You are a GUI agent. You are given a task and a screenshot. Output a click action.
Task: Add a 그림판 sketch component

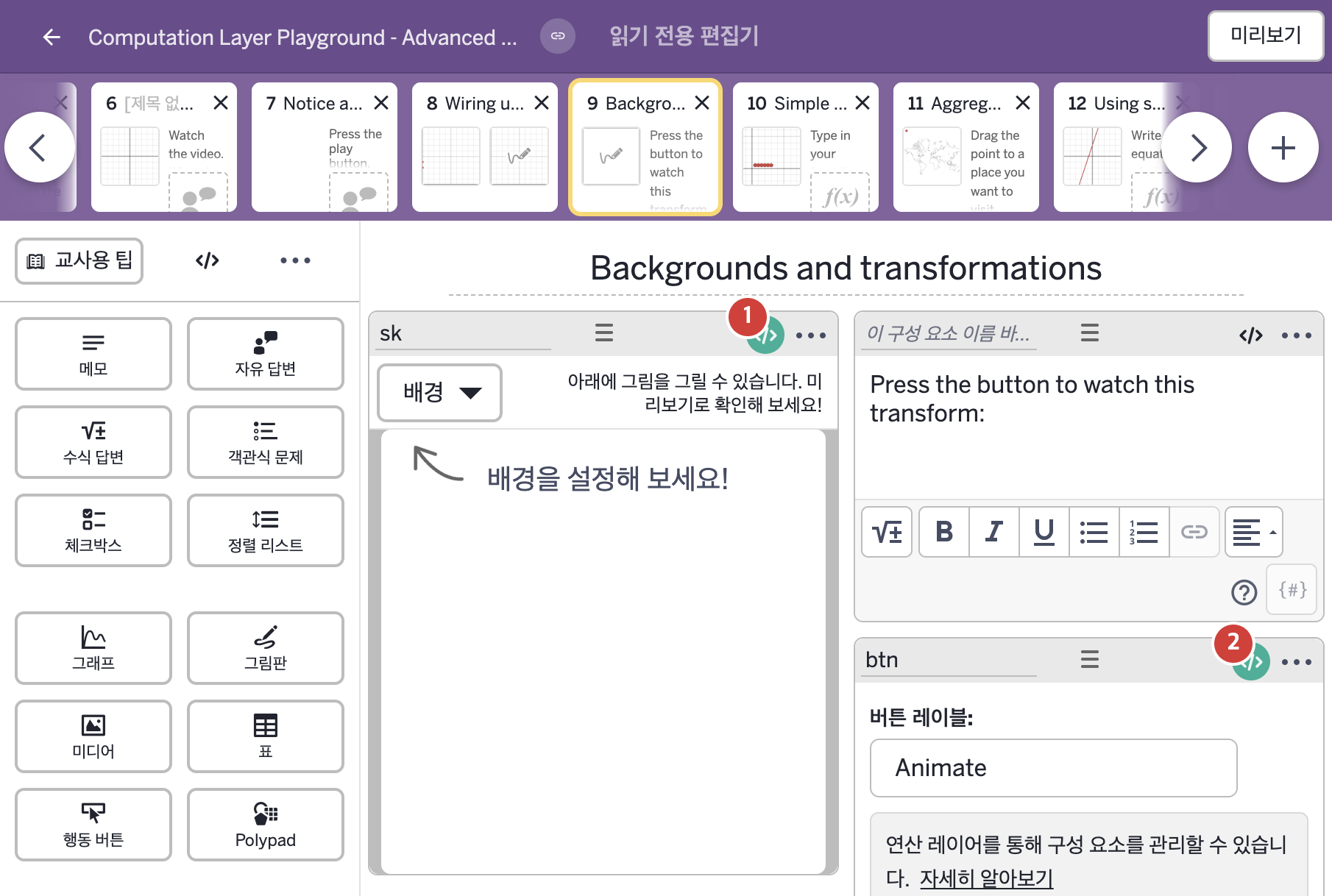click(x=266, y=648)
